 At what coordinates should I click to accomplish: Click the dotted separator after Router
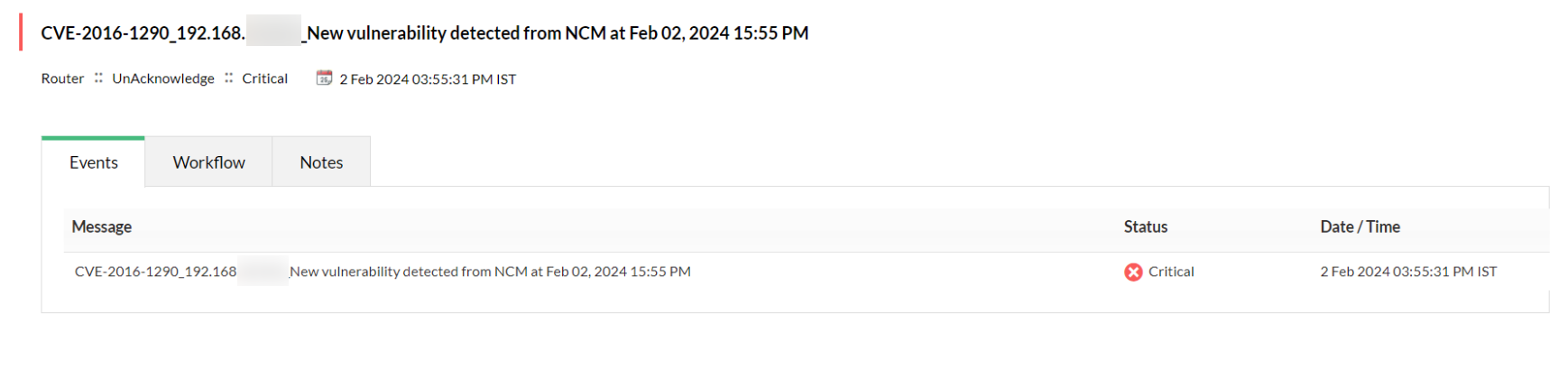pyautogui.click(x=98, y=78)
